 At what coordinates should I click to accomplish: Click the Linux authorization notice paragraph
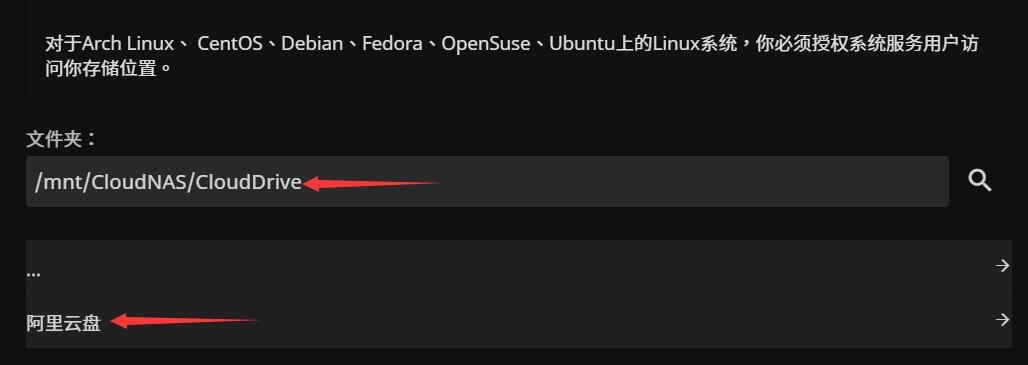(511, 56)
